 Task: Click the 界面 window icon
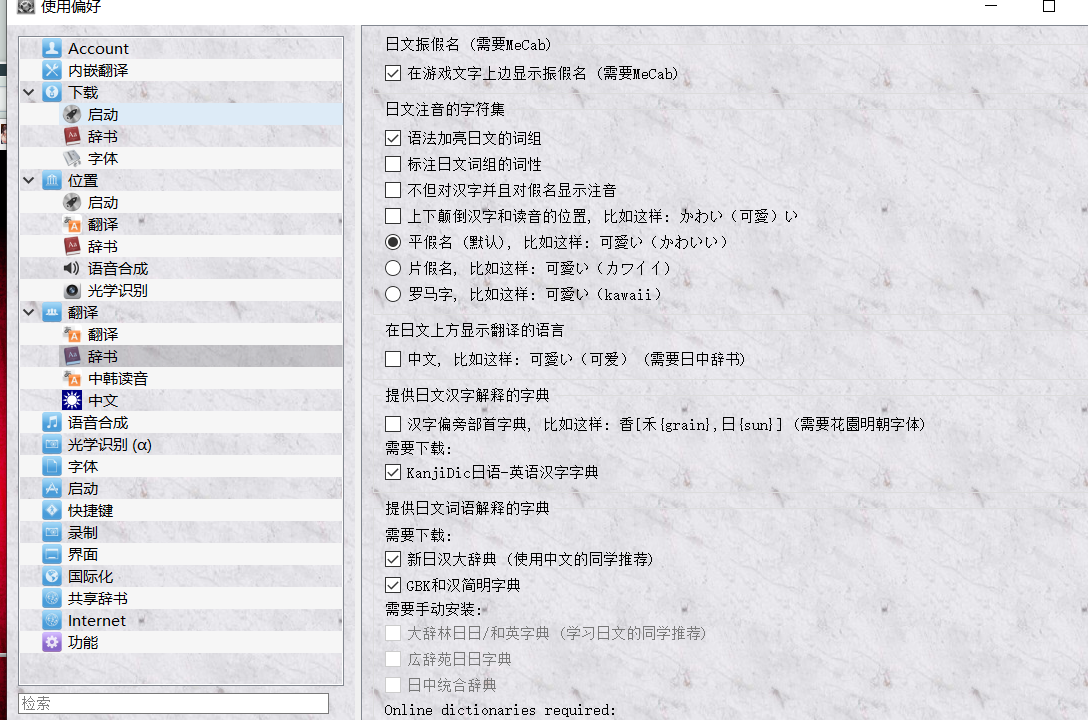(x=52, y=555)
